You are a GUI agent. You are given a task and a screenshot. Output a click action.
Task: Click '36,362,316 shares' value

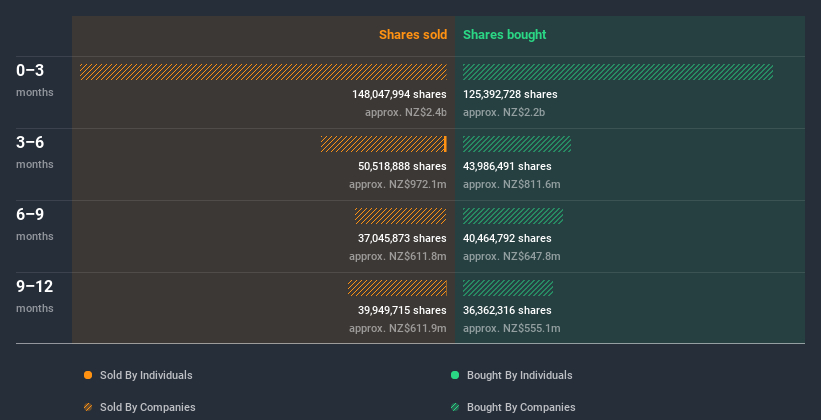[507, 310]
